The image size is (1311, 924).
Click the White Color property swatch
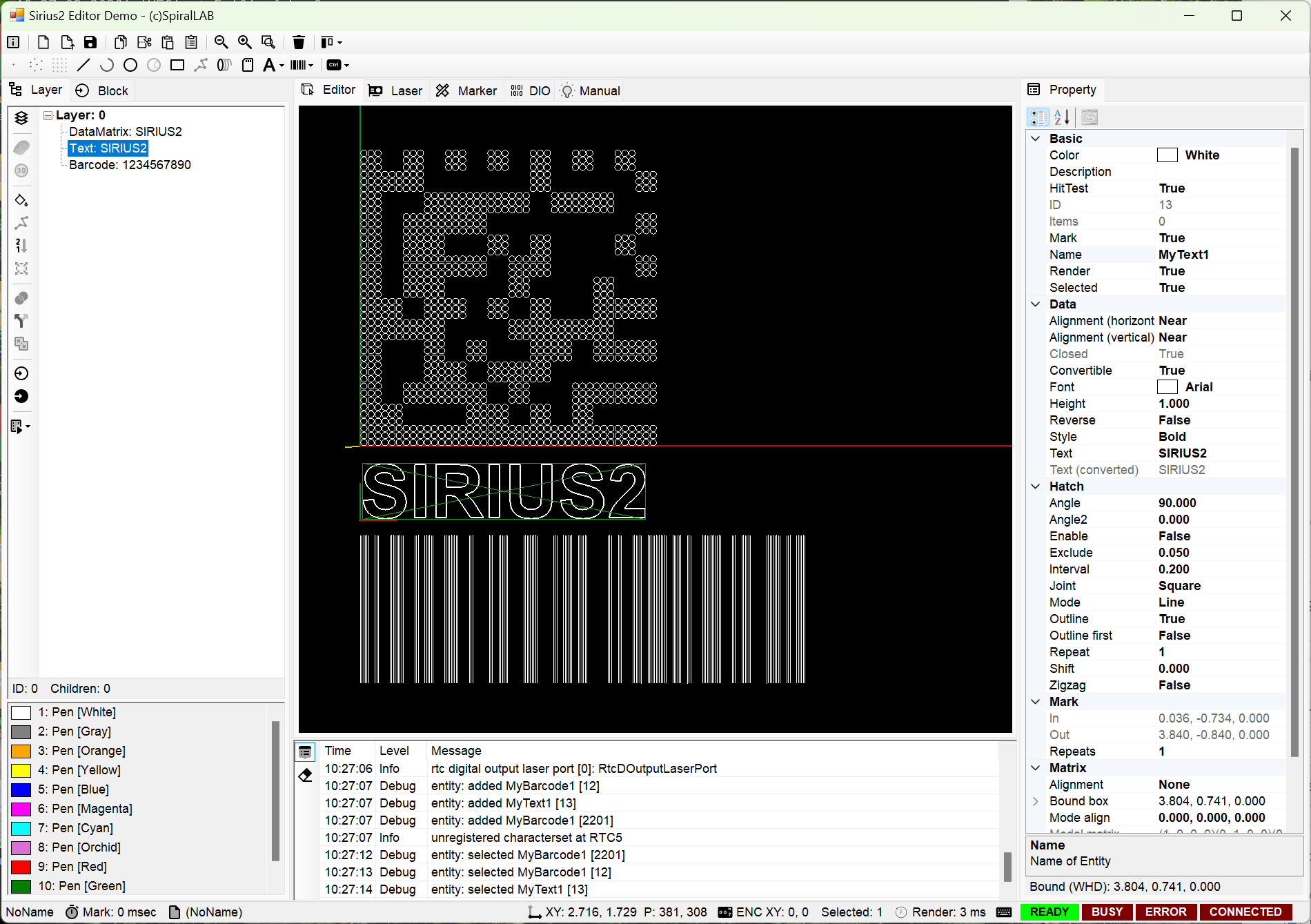(1167, 155)
